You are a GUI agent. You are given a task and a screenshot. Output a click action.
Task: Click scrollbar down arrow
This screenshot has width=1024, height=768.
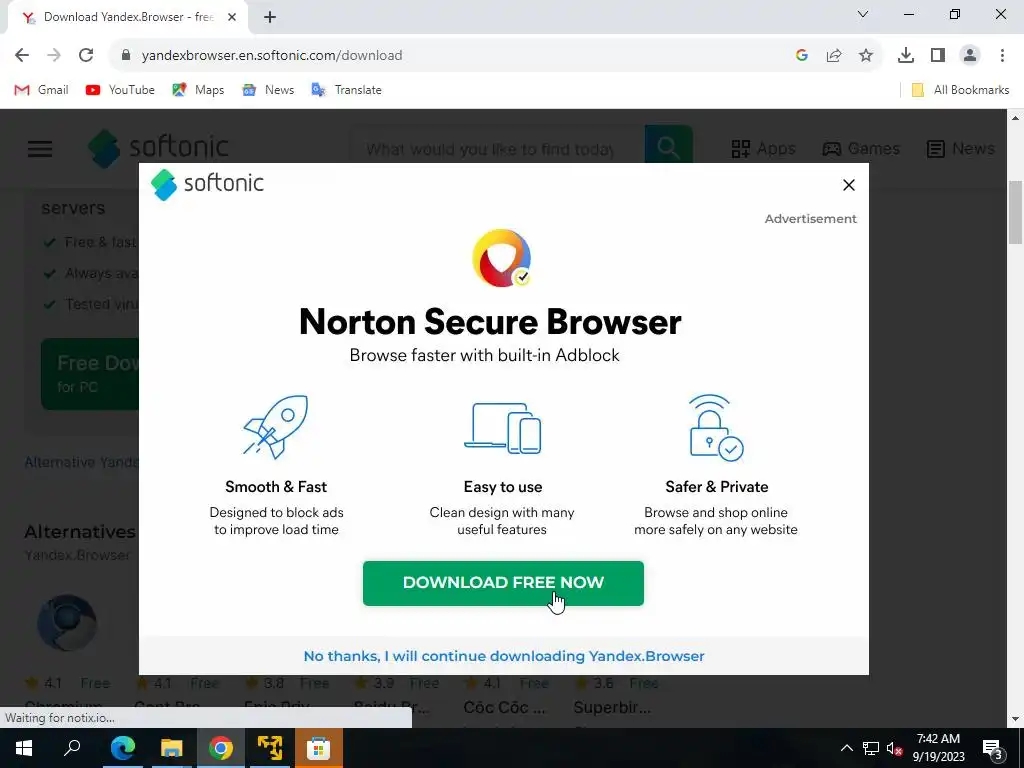tap(1015, 719)
